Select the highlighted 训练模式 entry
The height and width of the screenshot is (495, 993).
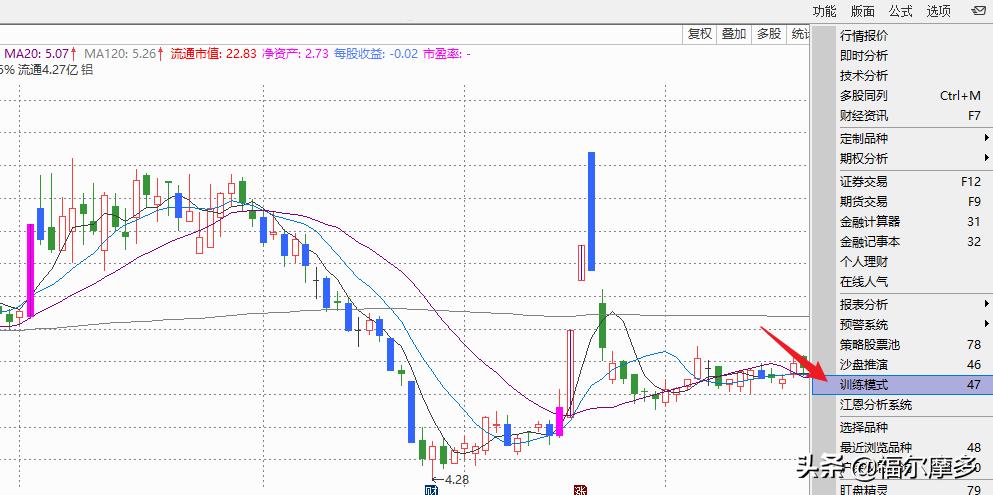click(x=902, y=385)
